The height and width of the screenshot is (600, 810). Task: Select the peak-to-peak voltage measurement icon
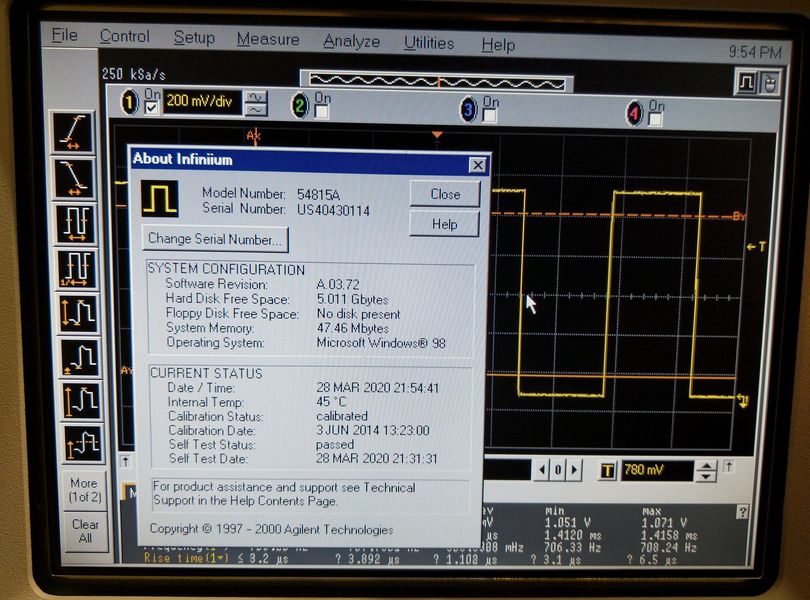(79, 313)
